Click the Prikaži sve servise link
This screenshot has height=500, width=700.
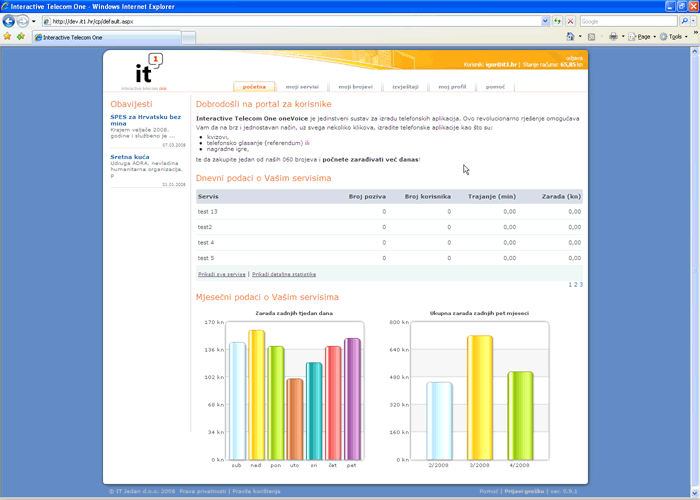221,273
